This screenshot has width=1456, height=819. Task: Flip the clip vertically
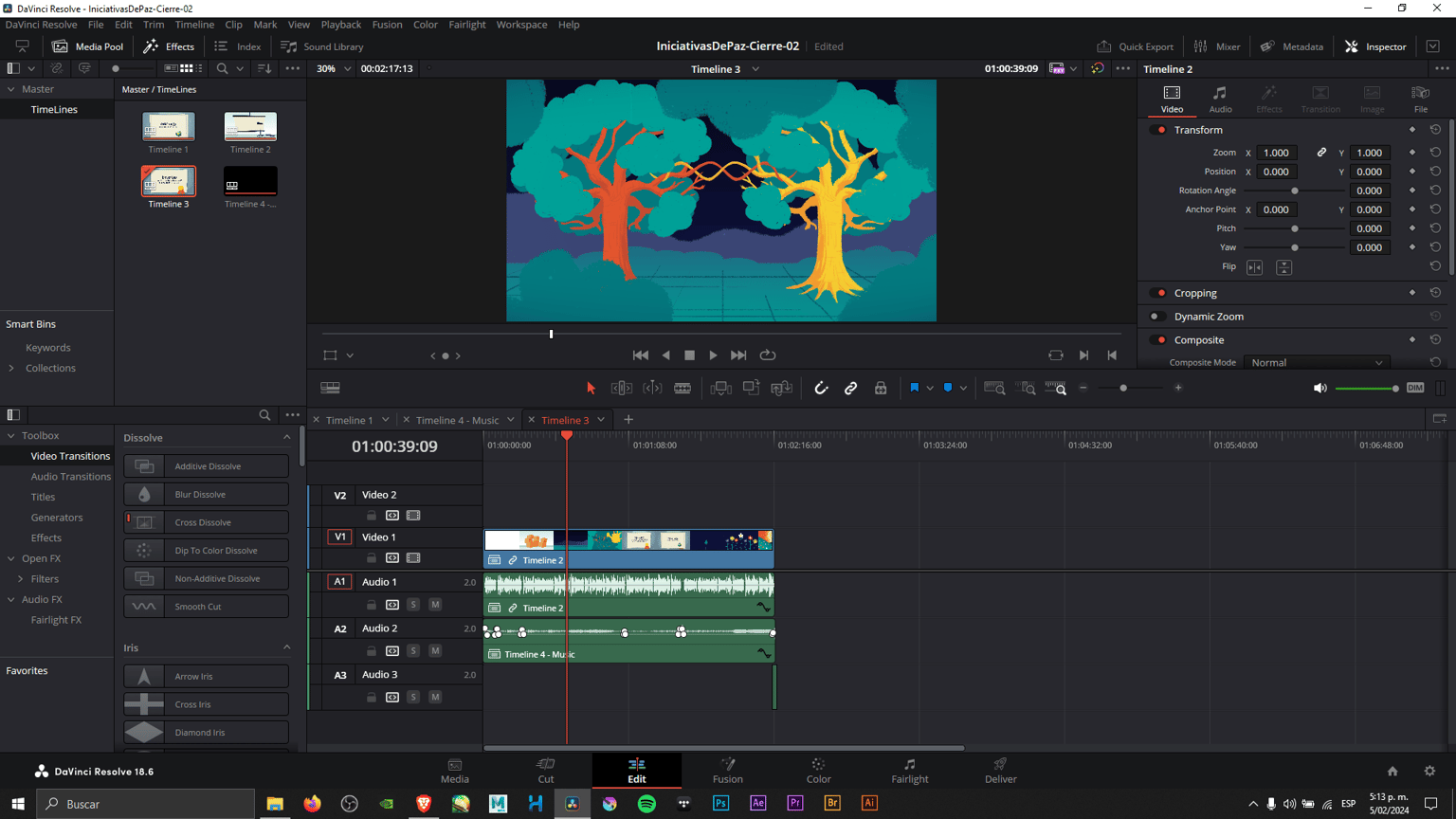[1283, 267]
